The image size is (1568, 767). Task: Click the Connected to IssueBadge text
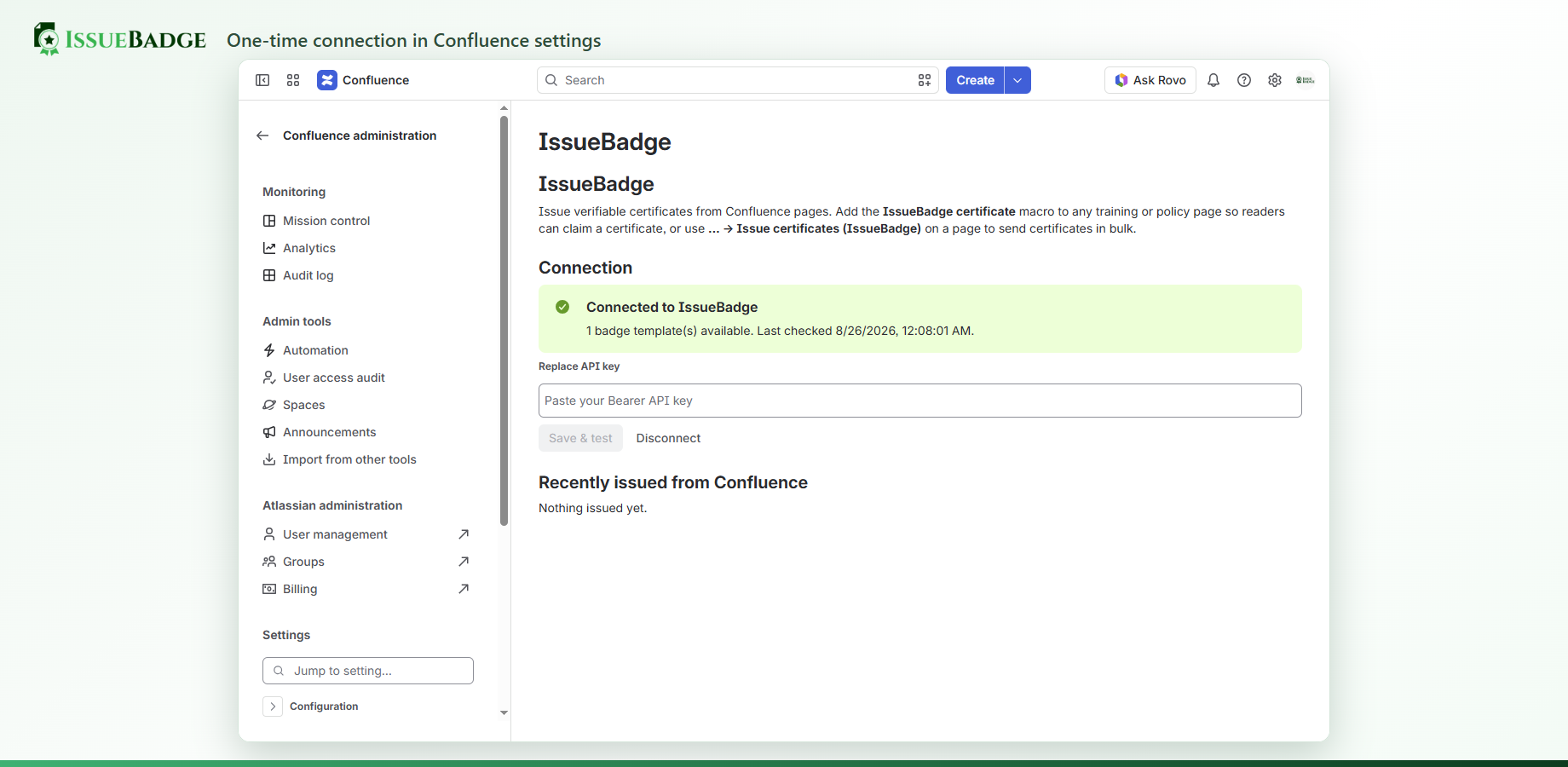tap(672, 307)
